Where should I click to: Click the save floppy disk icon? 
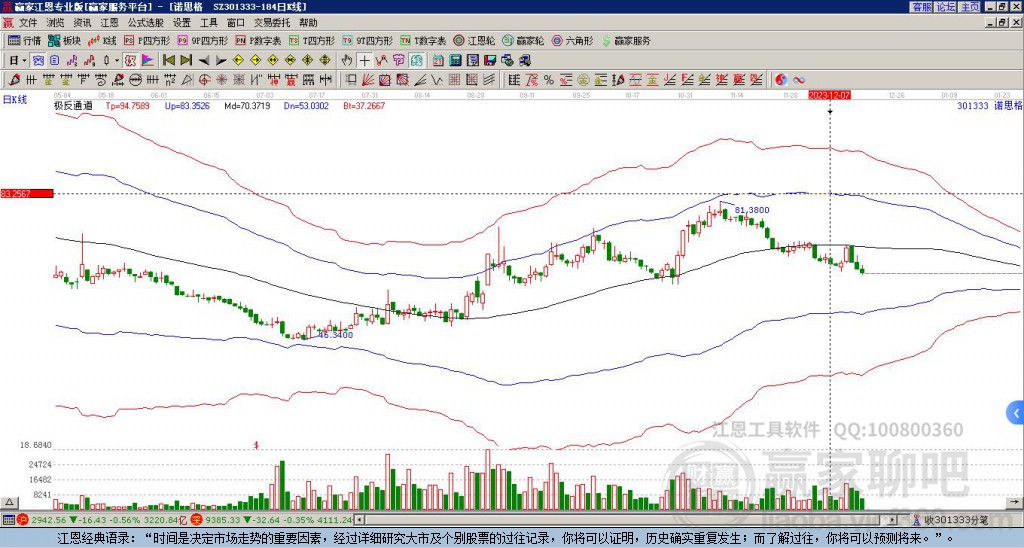click(x=490, y=61)
